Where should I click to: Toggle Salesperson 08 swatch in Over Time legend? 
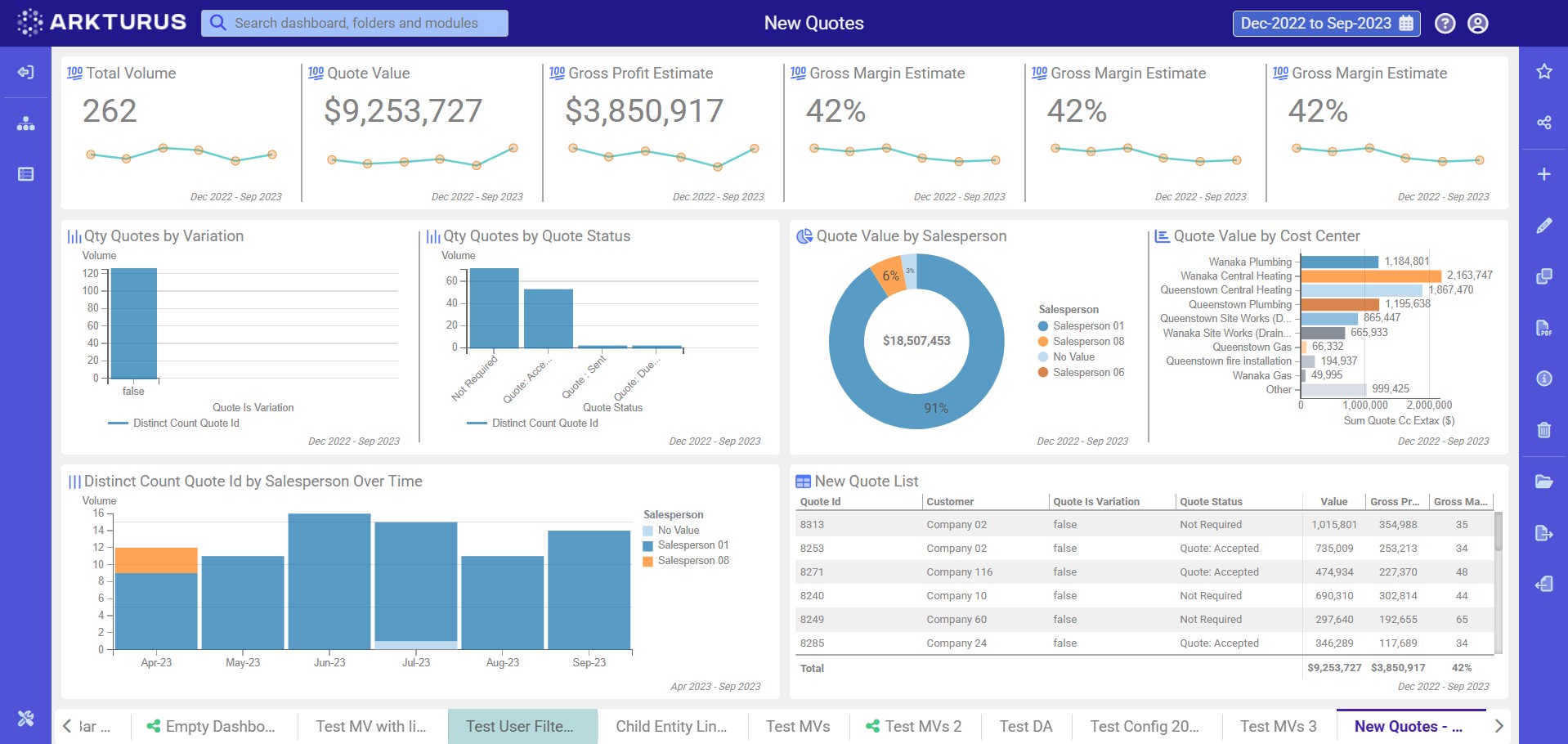coord(648,561)
